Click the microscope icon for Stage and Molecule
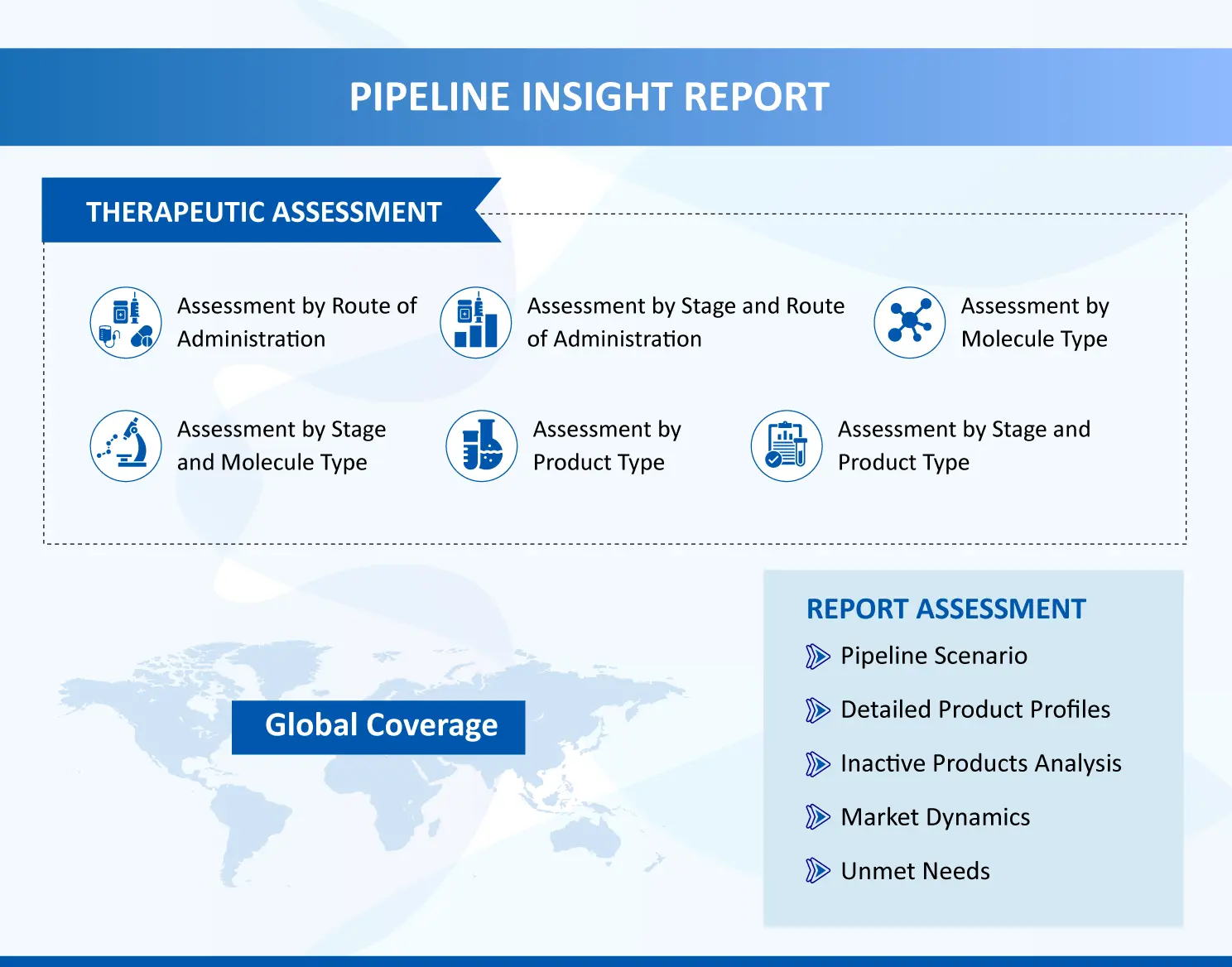The width and height of the screenshot is (1232, 967). 126,445
